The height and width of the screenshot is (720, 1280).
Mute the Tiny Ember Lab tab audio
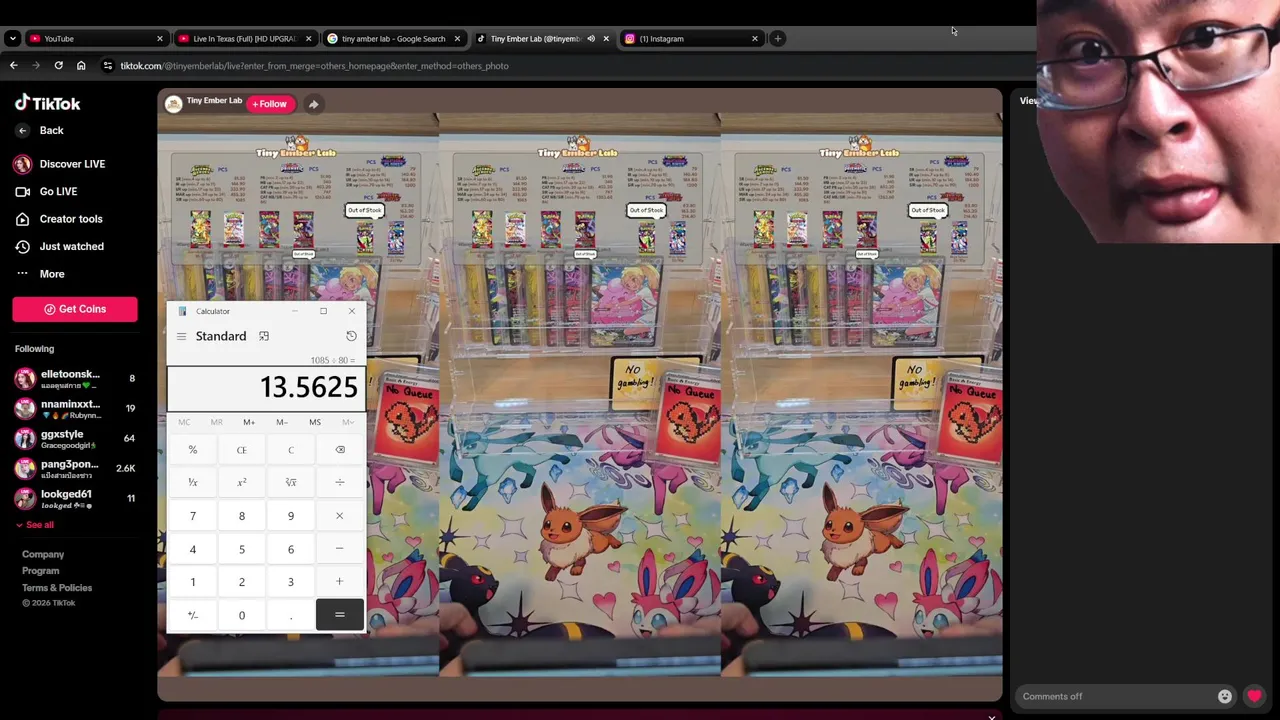591,38
